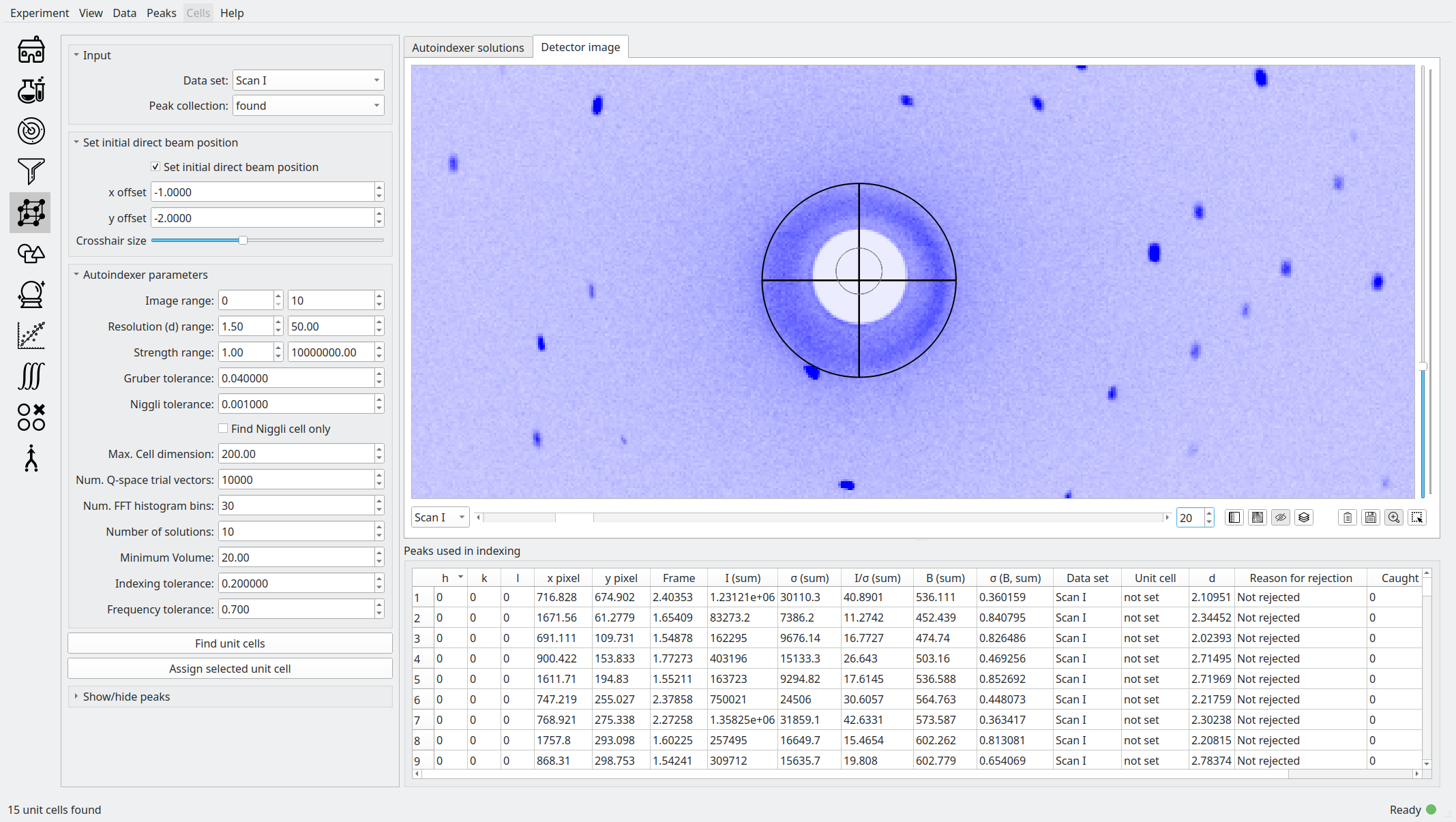Click the save floppy disk icon

click(1371, 517)
